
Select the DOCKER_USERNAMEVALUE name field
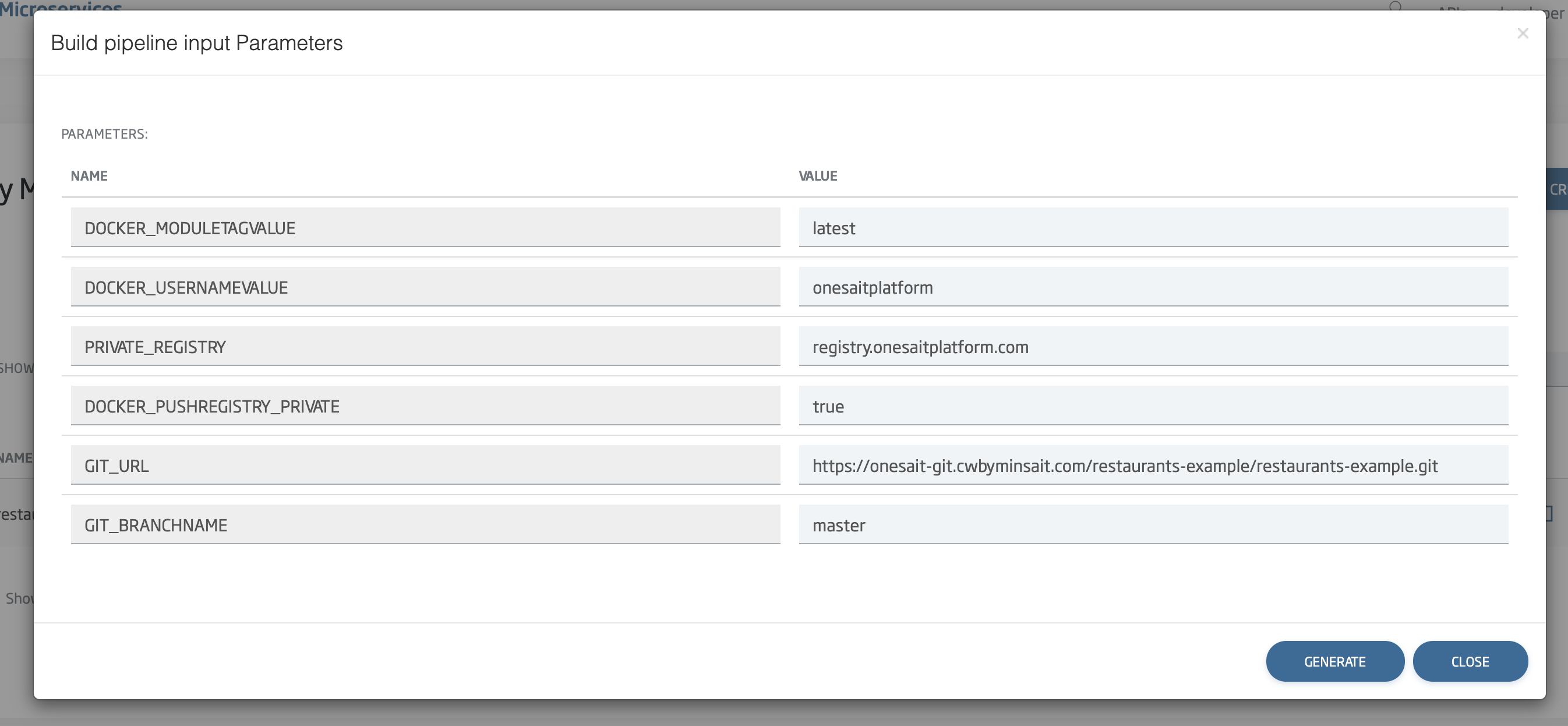coord(425,287)
